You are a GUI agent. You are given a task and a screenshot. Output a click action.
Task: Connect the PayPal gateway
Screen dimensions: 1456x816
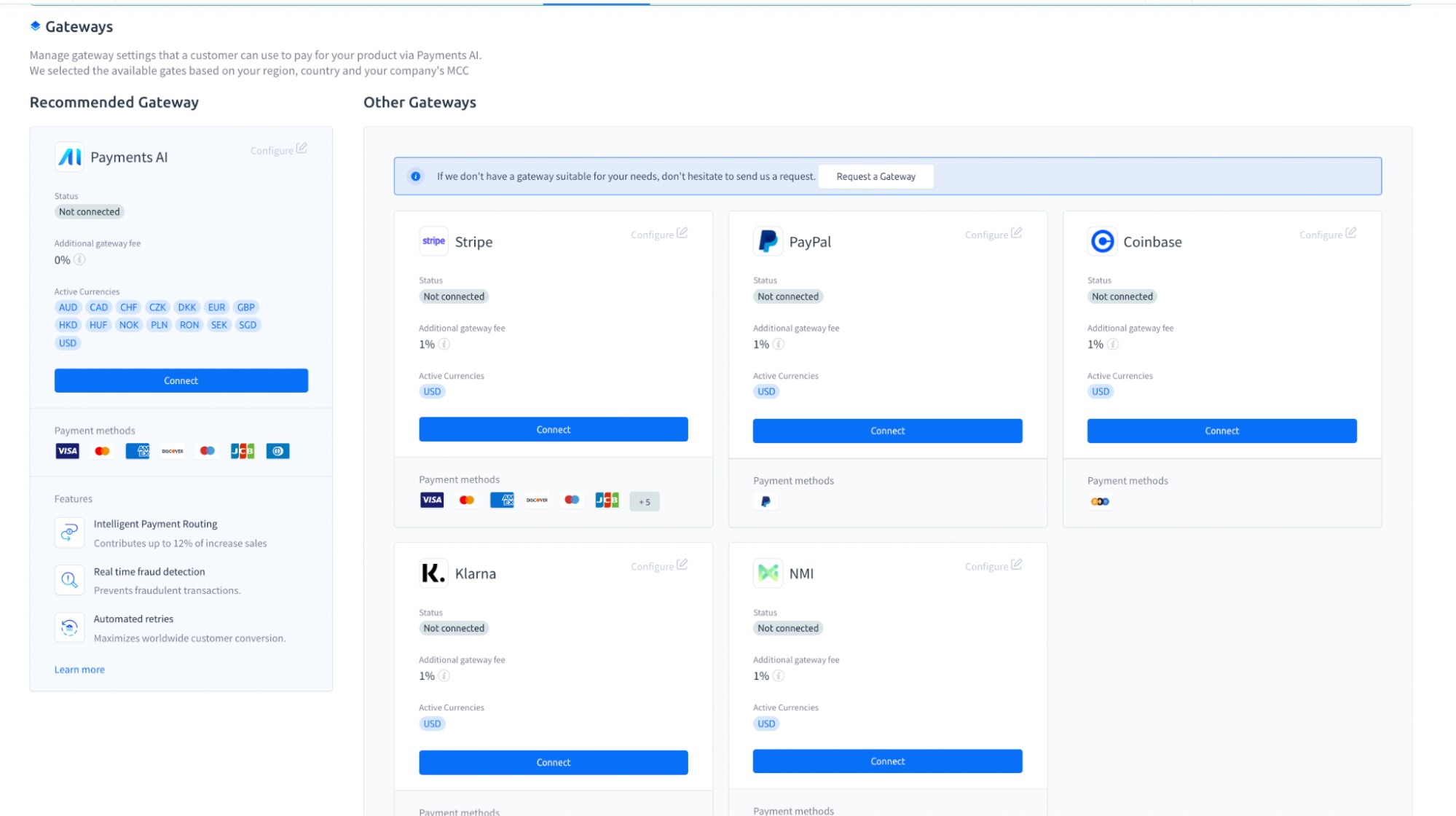point(887,431)
